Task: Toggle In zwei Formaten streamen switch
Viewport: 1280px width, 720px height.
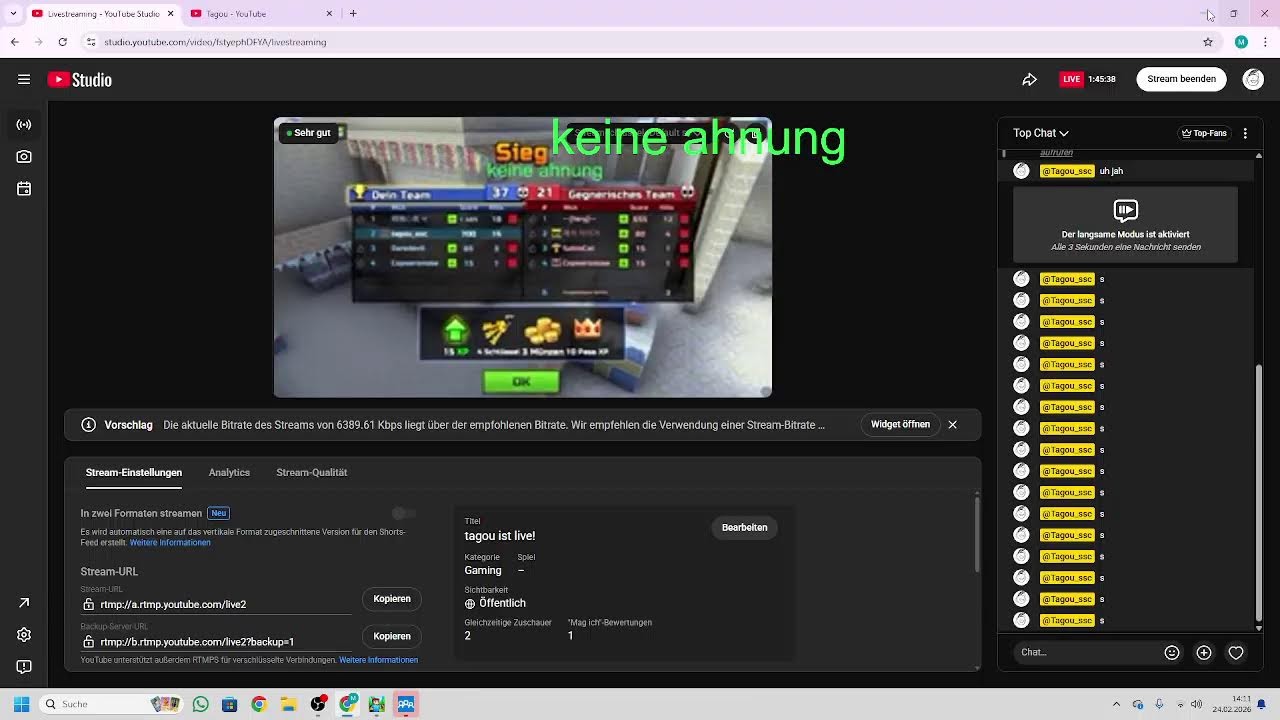Action: (x=403, y=513)
